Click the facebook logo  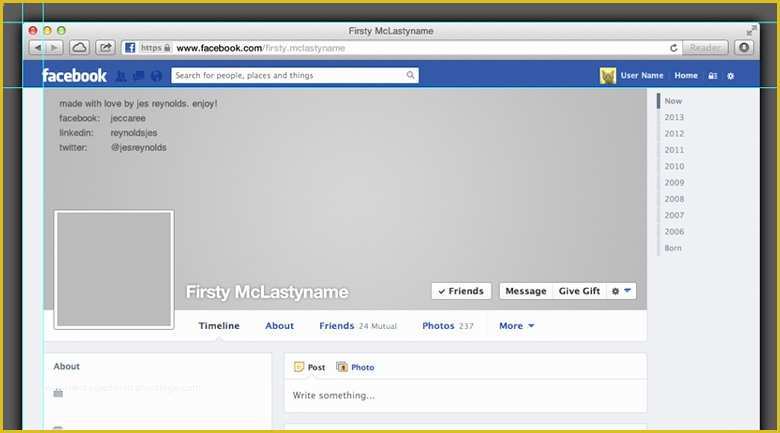(74, 76)
